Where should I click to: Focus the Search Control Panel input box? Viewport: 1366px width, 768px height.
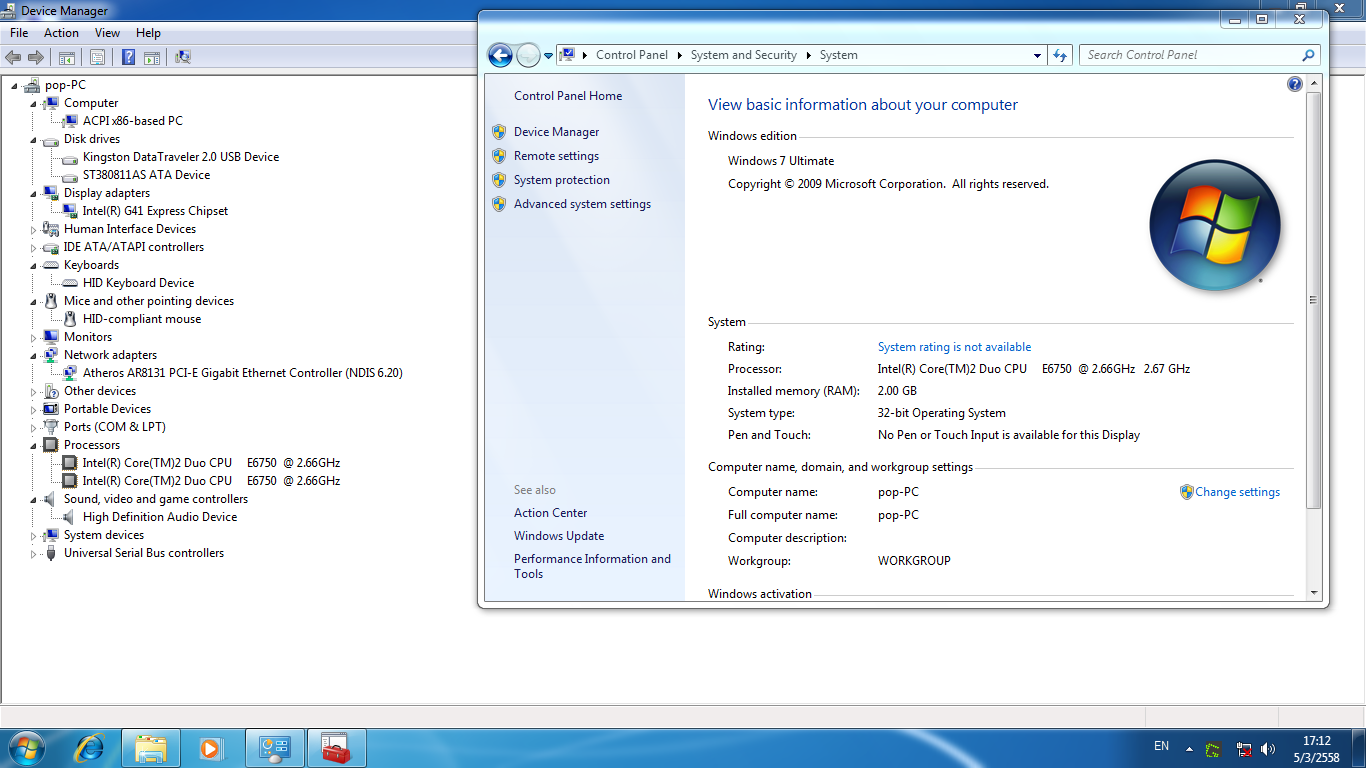click(1190, 55)
